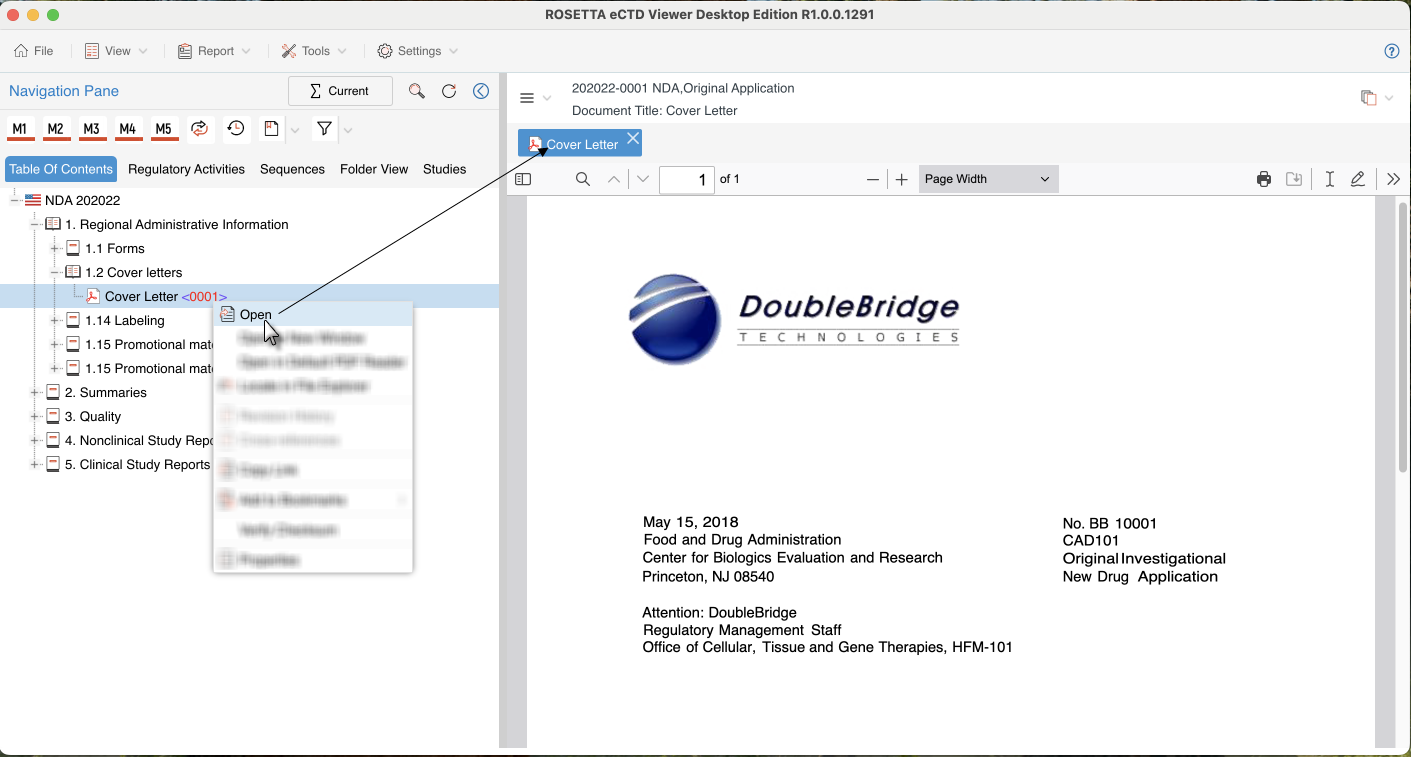The height and width of the screenshot is (757, 1411).
Task: Click the refresh icon in Navigation Pane
Action: coord(449,91)
